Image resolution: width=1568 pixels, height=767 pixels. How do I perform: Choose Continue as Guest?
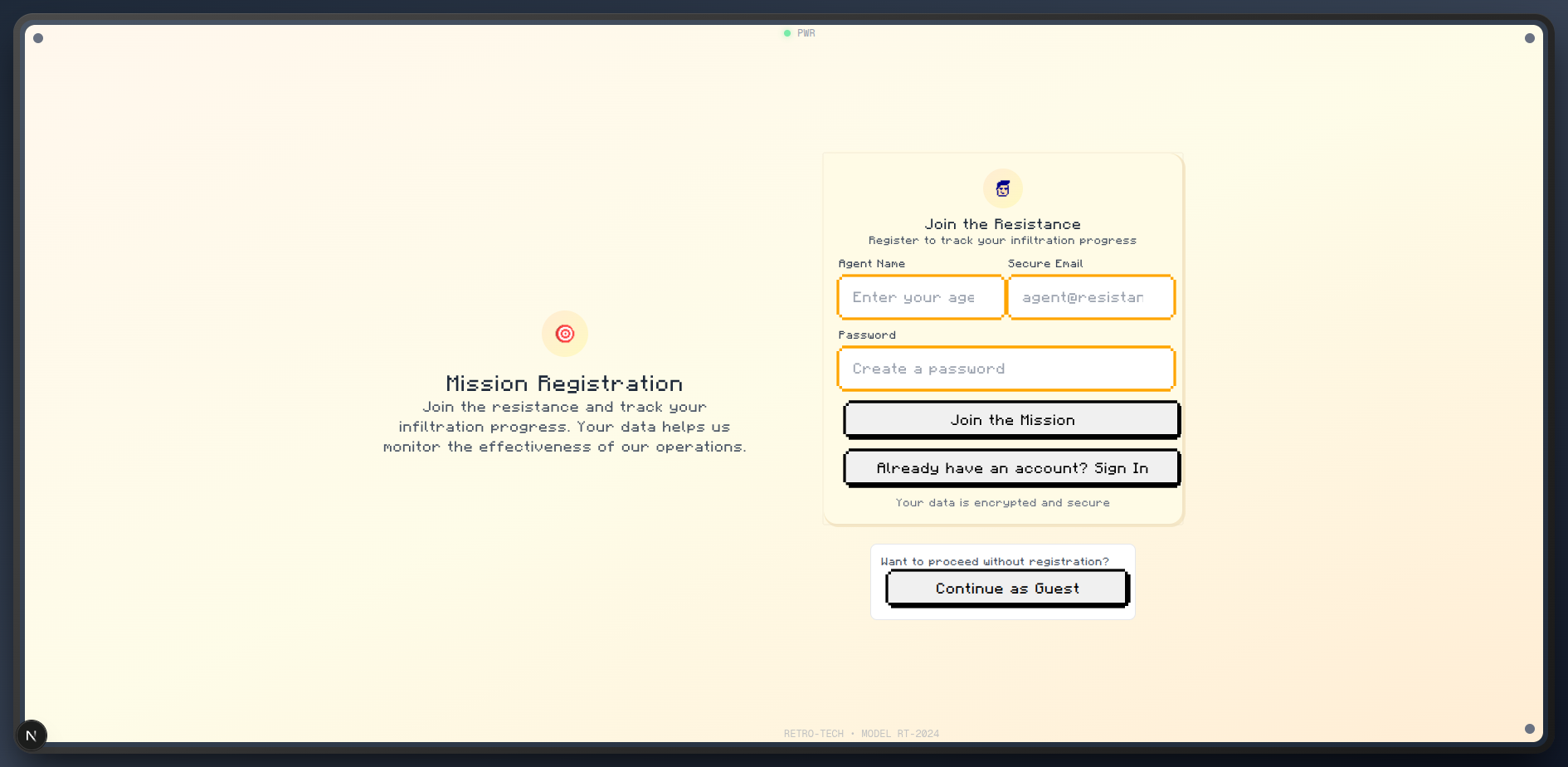pyautogui.click(x=1008, y=589)
